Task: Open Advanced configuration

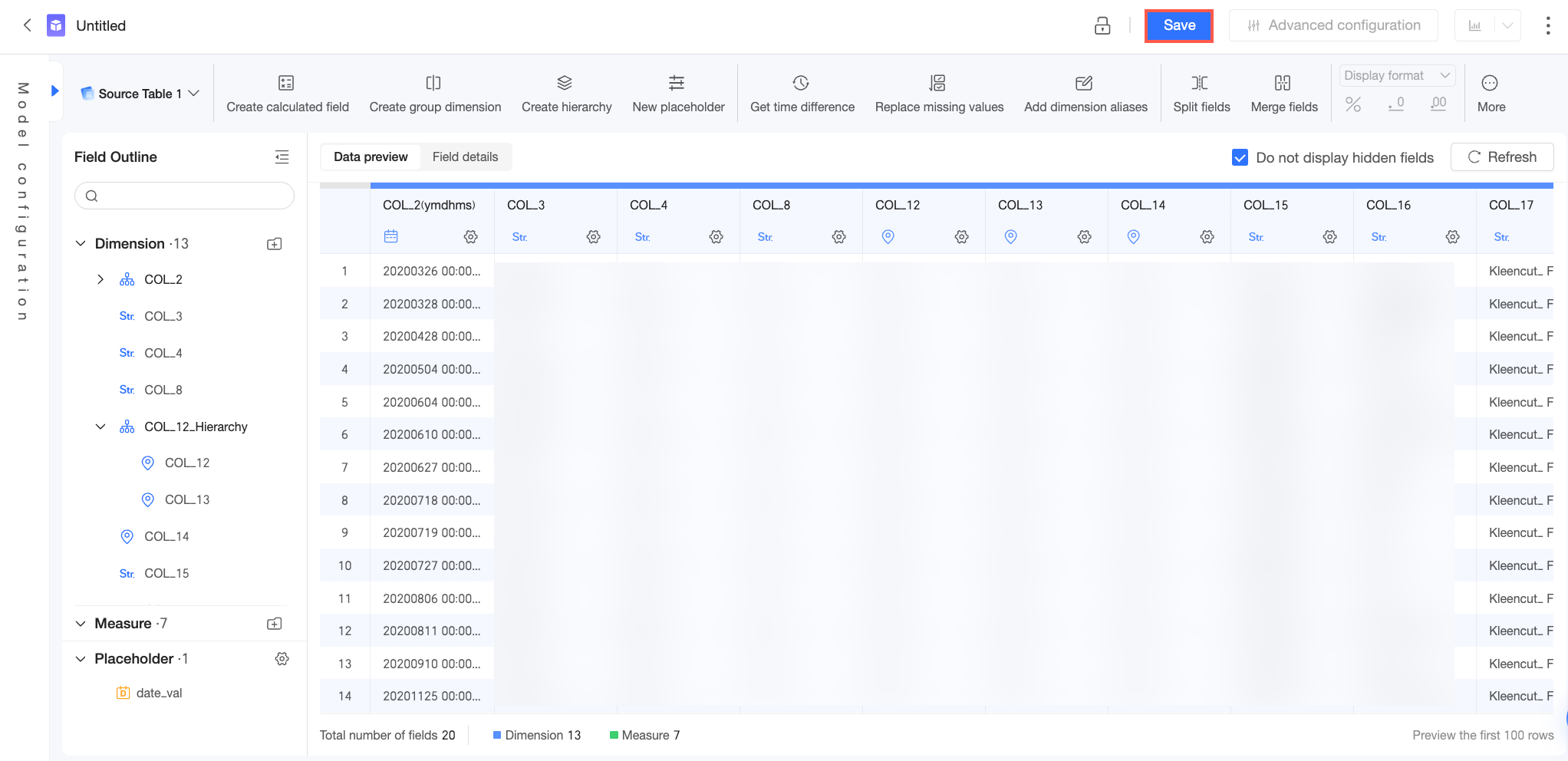Action: coord(1334,25)
